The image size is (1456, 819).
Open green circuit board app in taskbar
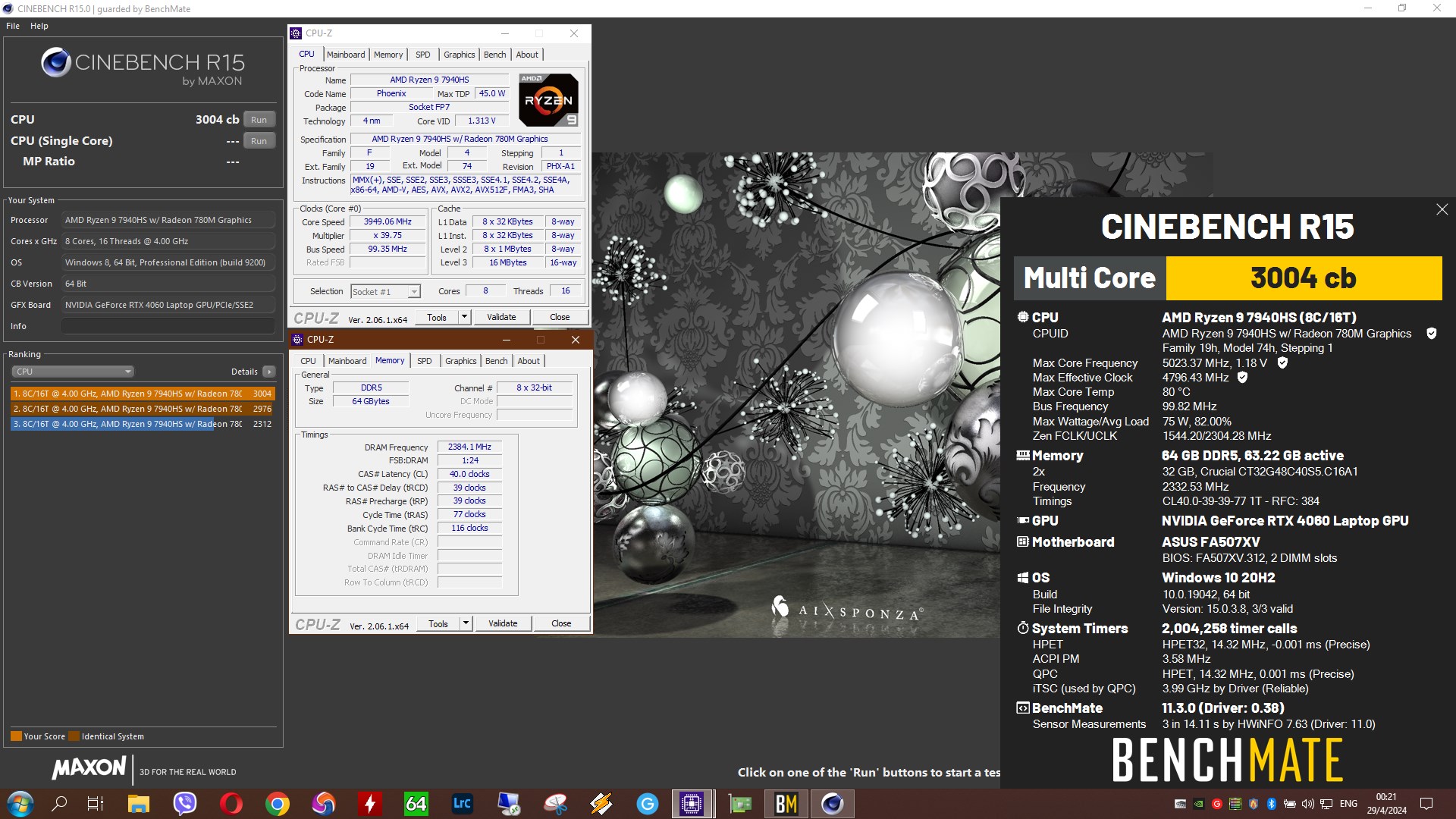coord(739,804)
